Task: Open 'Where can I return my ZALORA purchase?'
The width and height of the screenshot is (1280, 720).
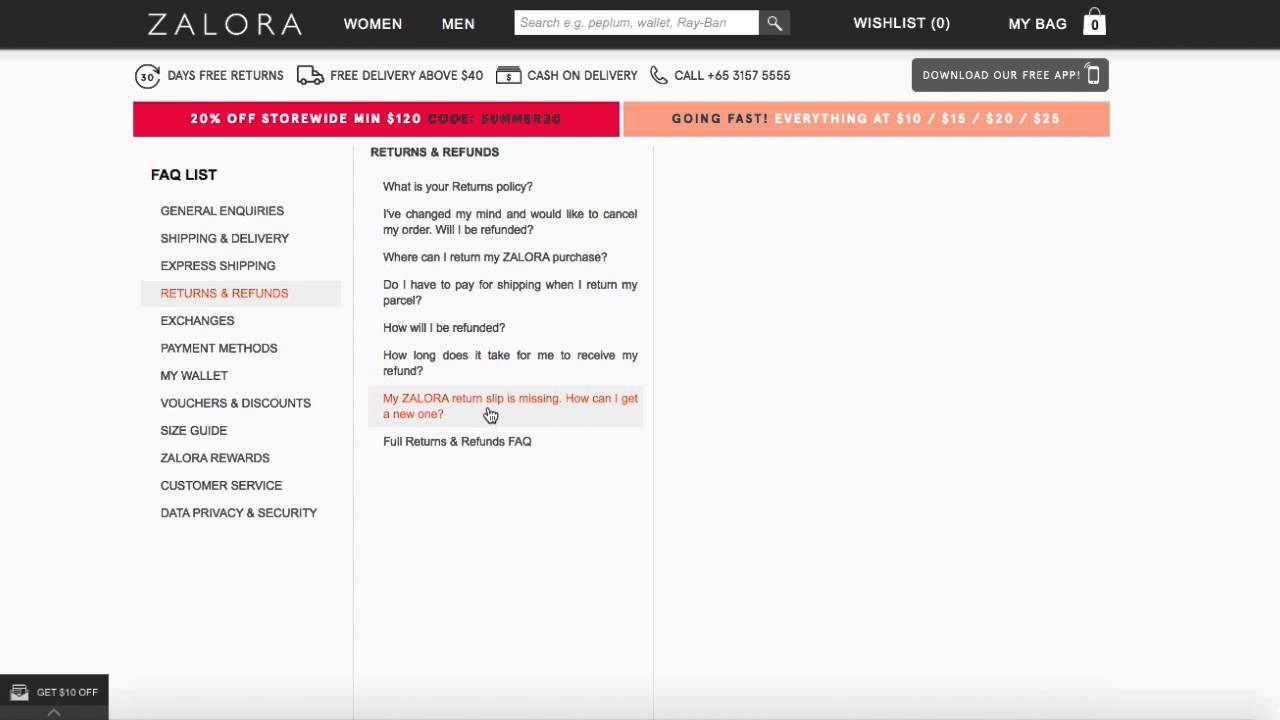Action: tap(494, 257)
